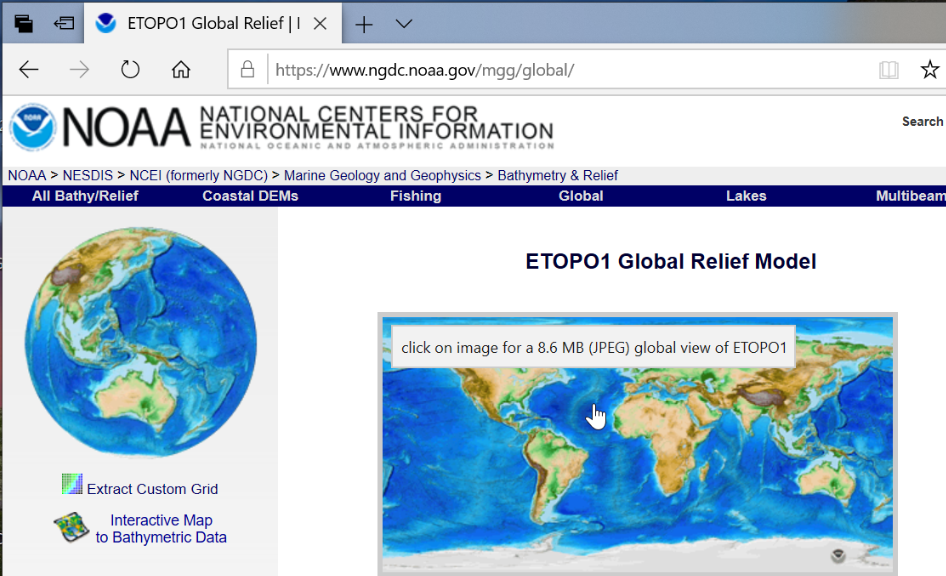Open the browser Home icon
The height and width of the screenshot is (576, 946).
[x=180, y=69]
